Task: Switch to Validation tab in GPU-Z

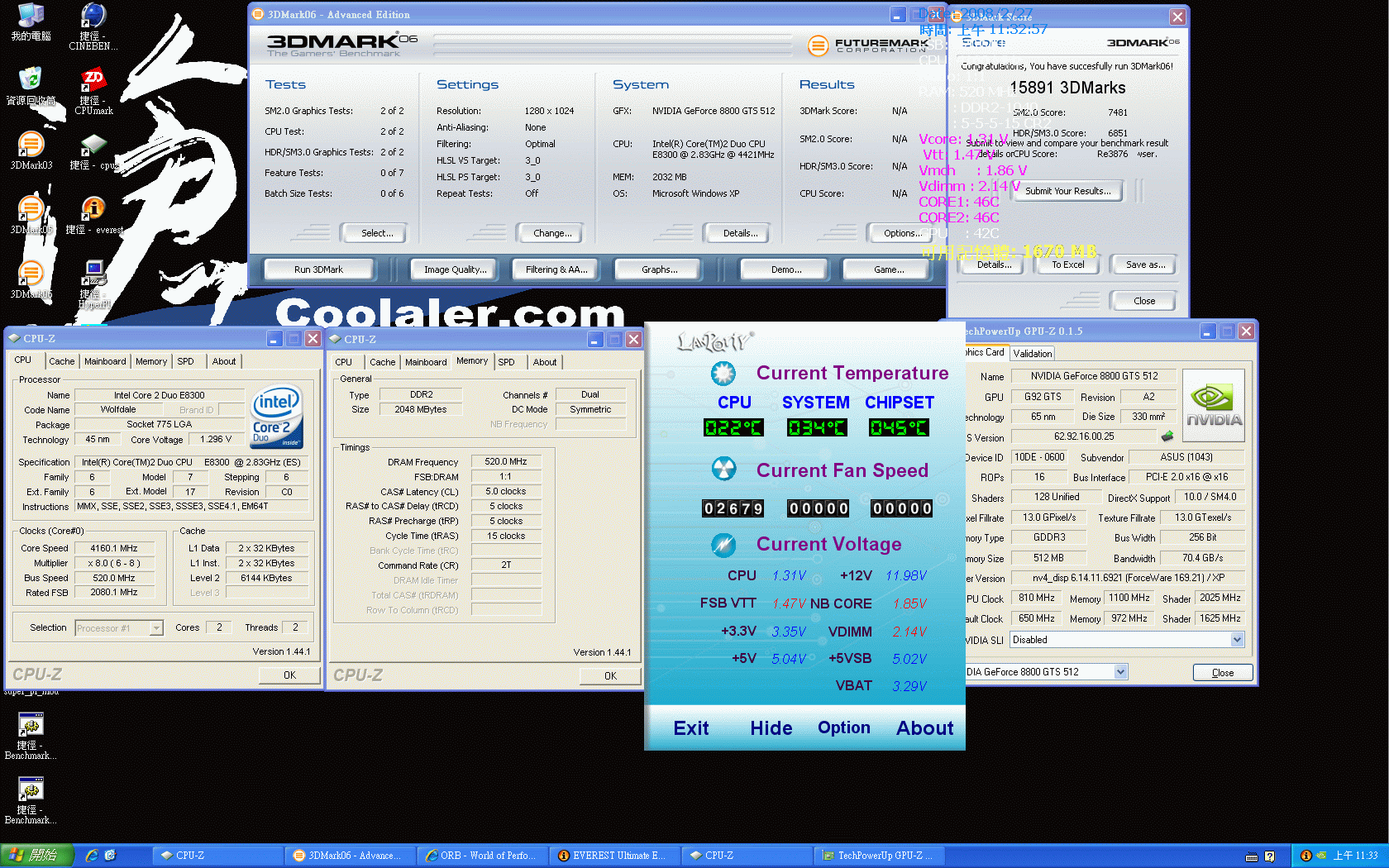Action: pyautogui.click(x=1033, y=354)
